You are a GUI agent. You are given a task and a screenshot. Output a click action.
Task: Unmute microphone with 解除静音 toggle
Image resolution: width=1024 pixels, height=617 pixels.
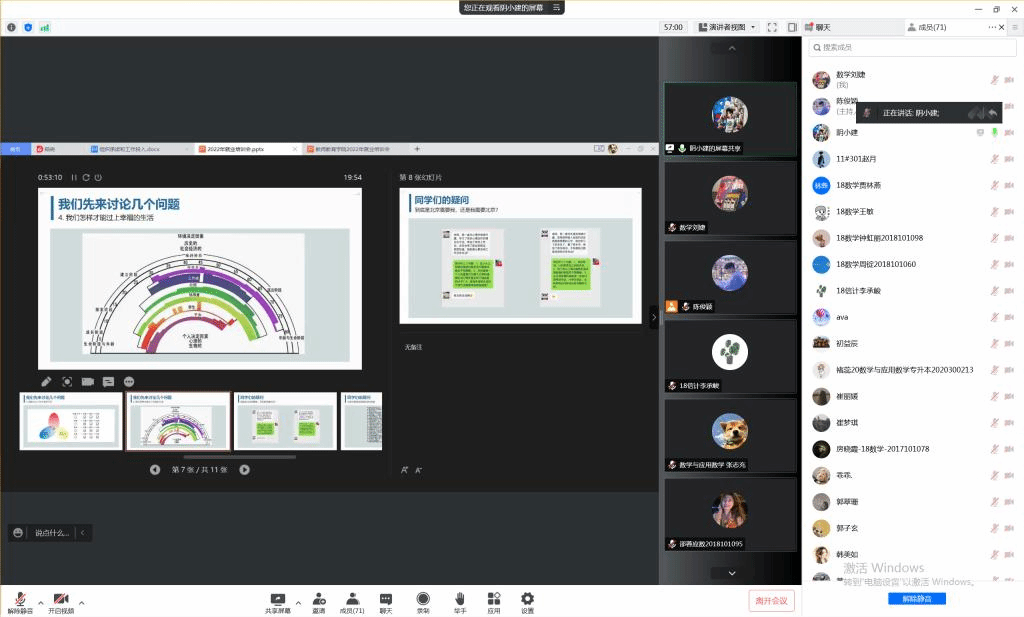20,598
